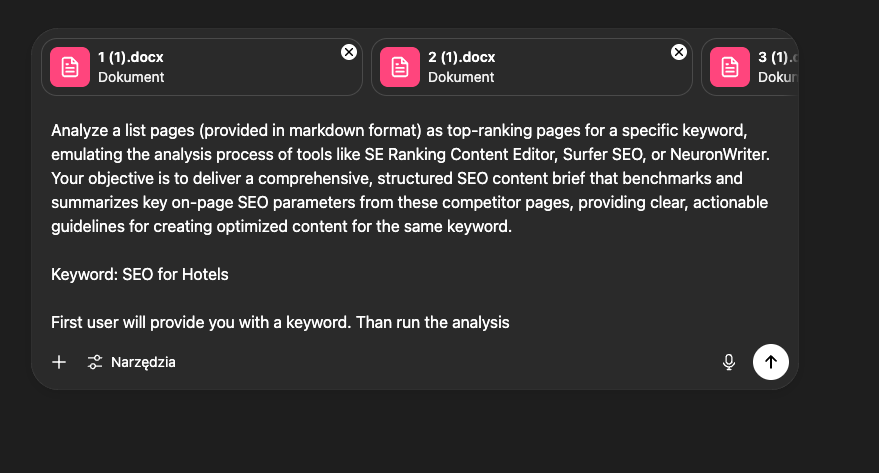
Task: Click the pink document icon of 1 (1).docx
Action: tap(70, 67)
